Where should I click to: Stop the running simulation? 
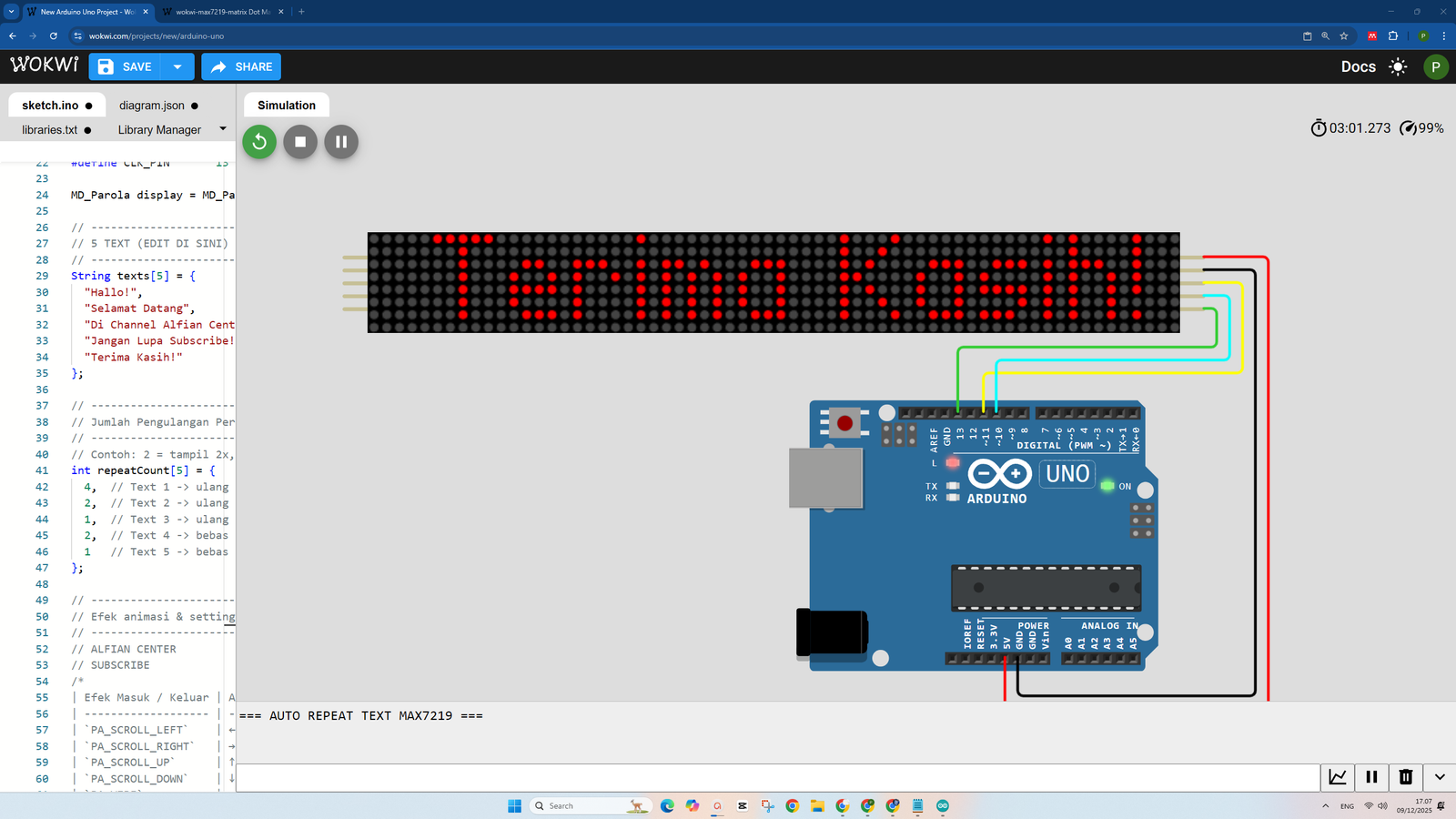tap(300, 142)
